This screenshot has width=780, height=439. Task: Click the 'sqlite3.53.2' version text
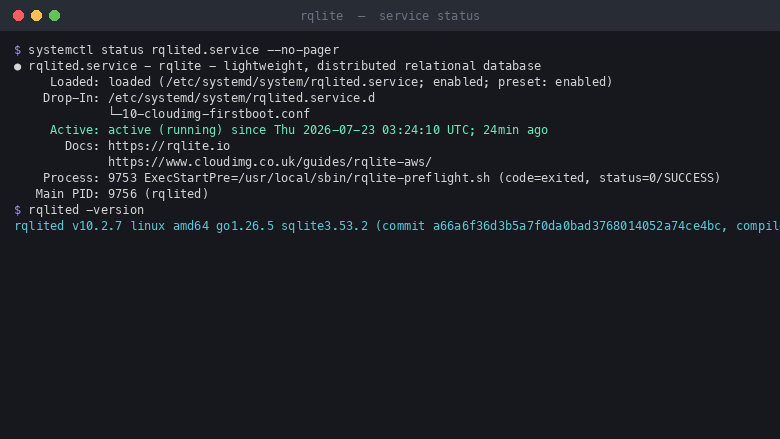[x=324, y=226]
